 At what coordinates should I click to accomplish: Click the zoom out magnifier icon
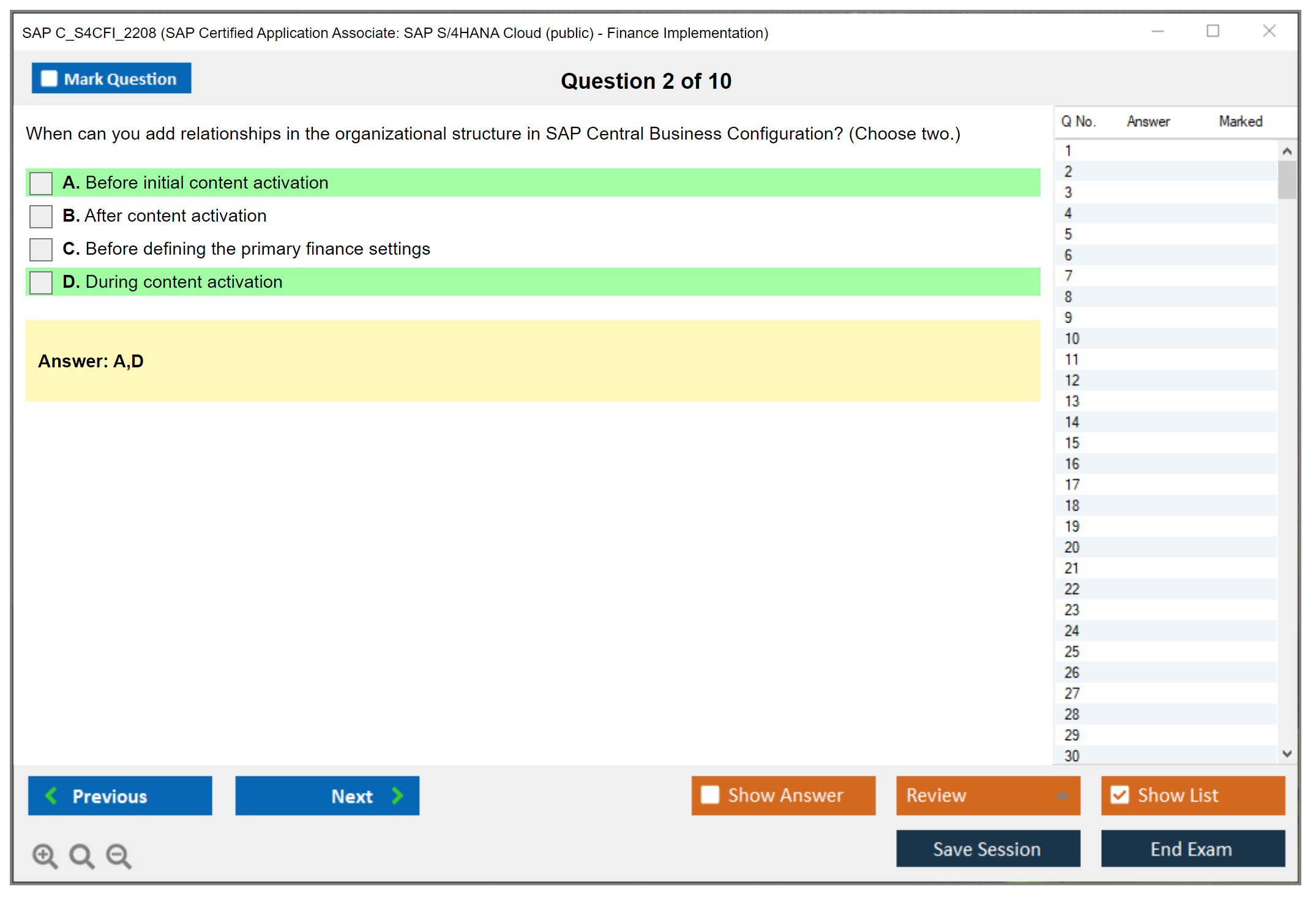point(118,855)
